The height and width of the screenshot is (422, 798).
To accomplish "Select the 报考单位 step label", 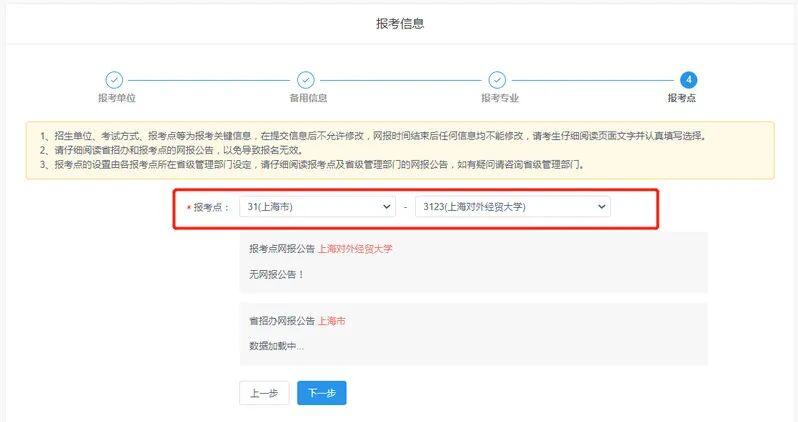I will pos(117,98).
